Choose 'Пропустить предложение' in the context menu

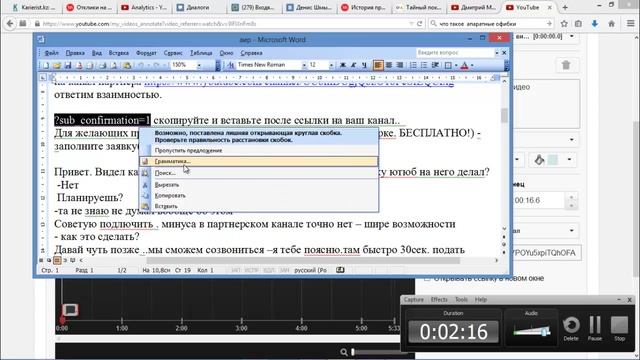tap(259, 151)
